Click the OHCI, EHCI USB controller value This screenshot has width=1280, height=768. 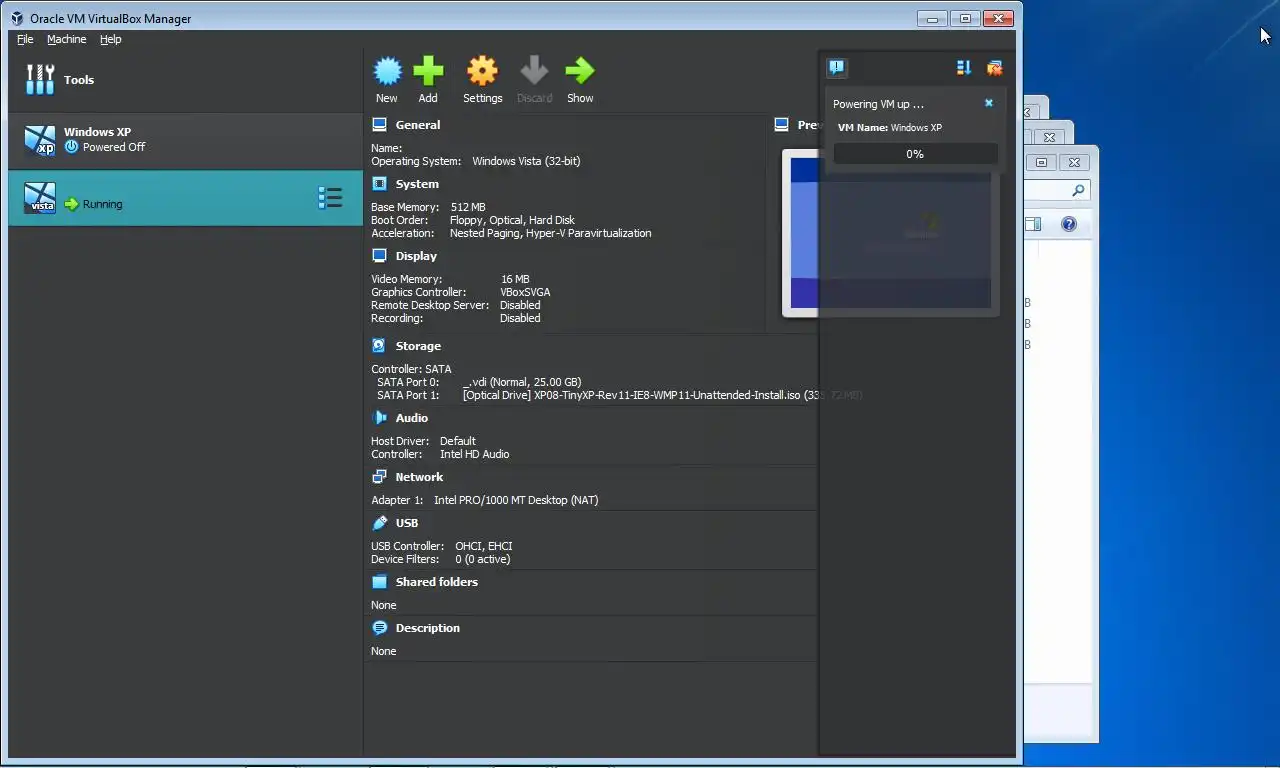[x=484, y=546]
